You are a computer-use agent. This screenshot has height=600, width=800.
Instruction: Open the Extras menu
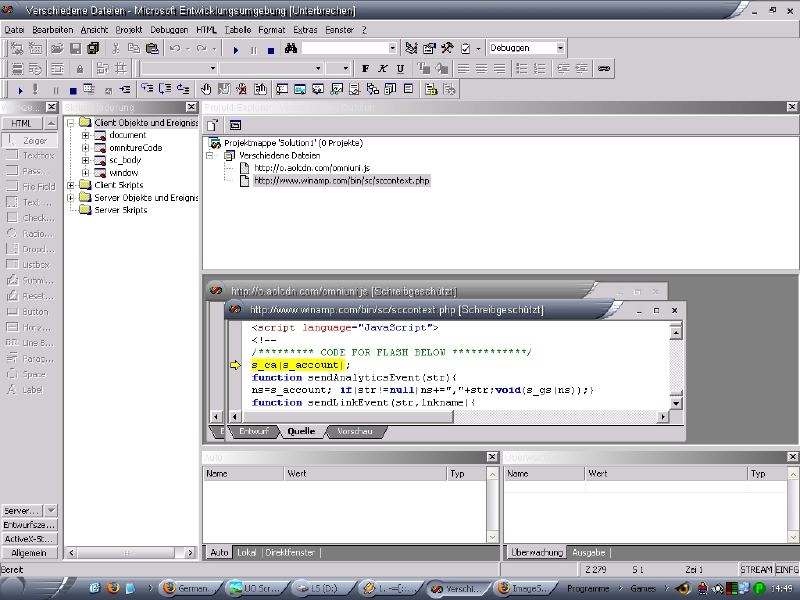pyautogui.click(x=305, y=30)
